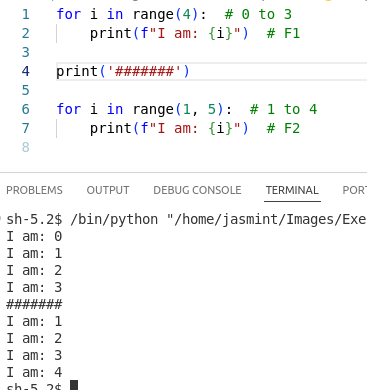Screen dimensions: 367x390
Task: Click on range(4) in line 1
Action: pos(165,14)
